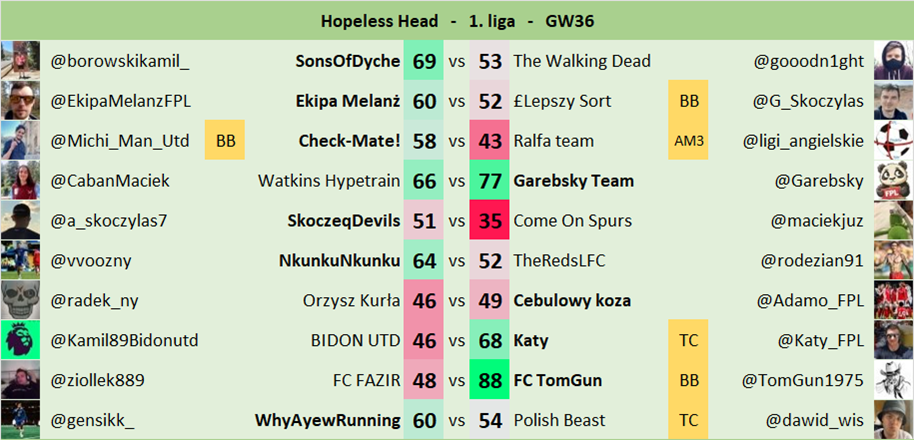Click the Garebsky Team name
This screenshot has height=440, width=914.
click(x=574, y=181)
